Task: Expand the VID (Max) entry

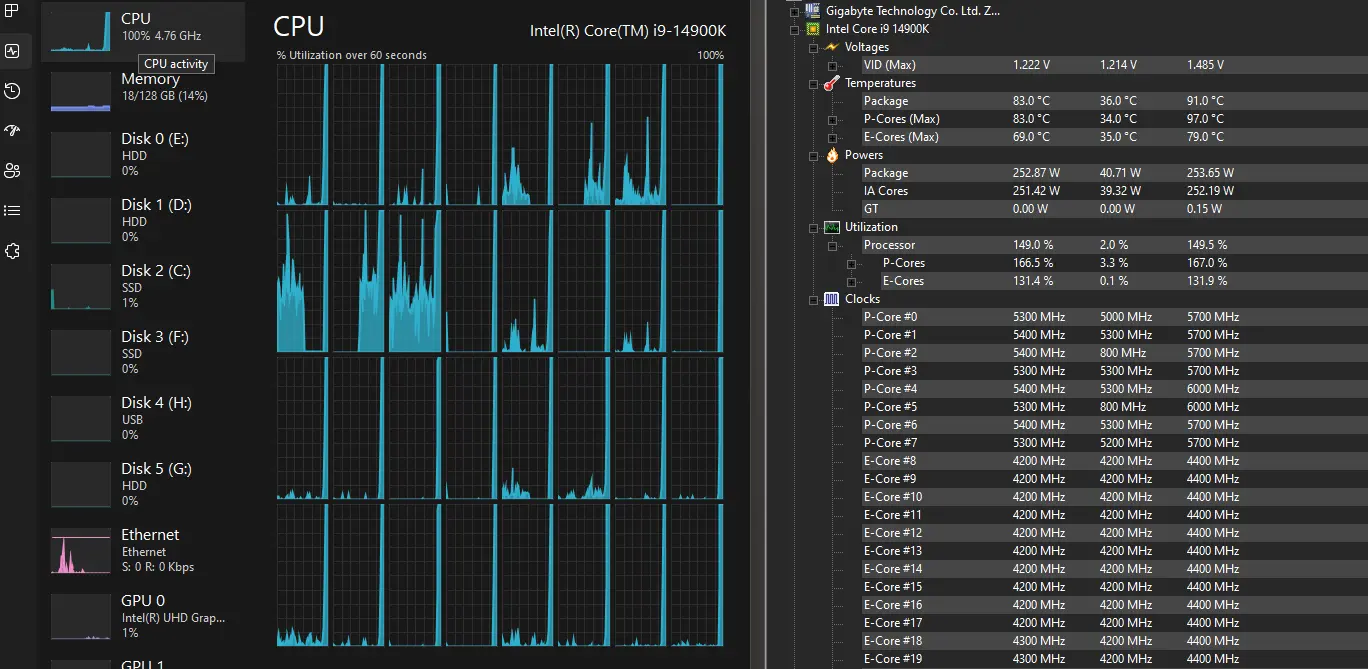Action: (832, 65)
